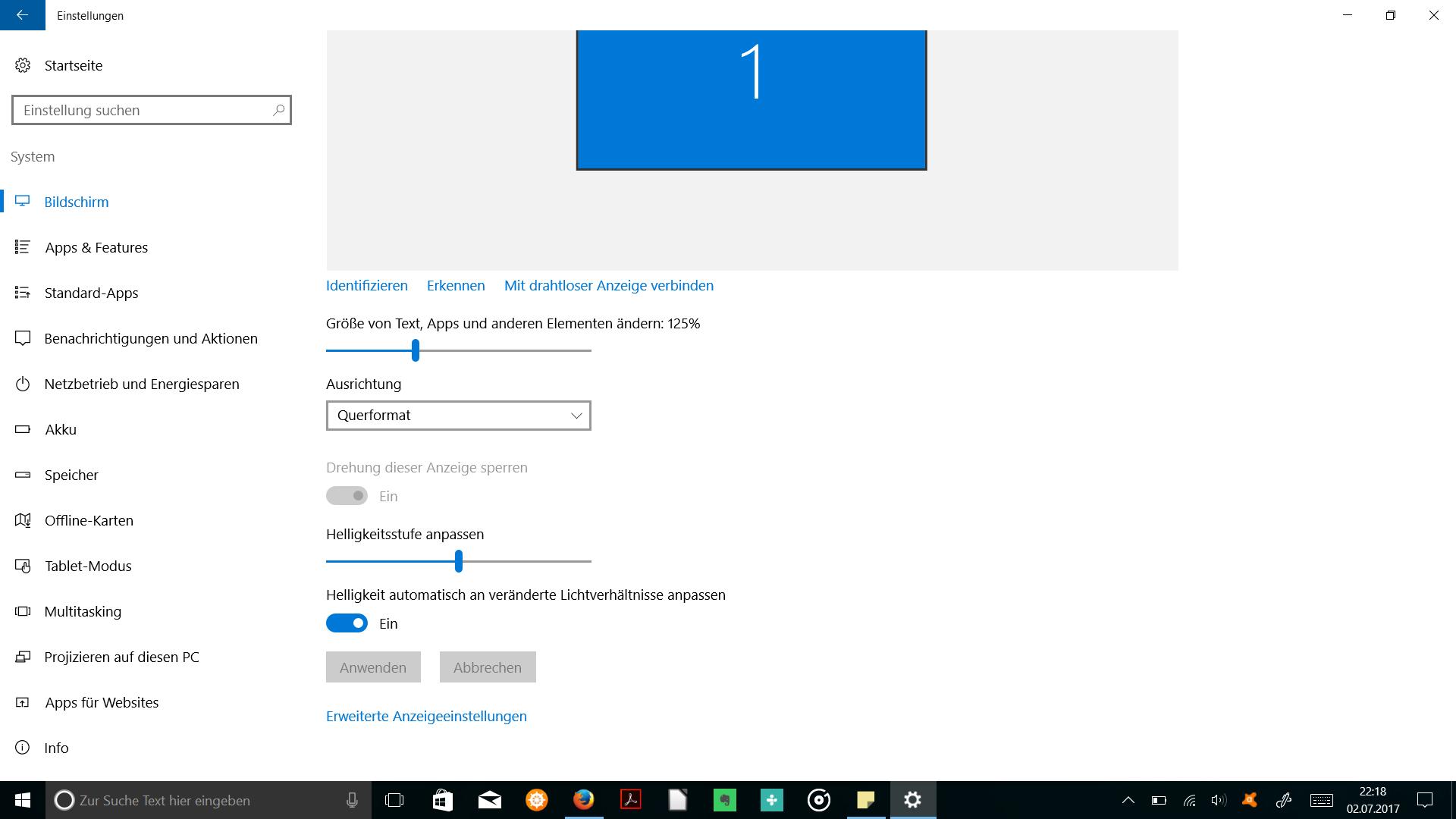Image resolution: width=1456 pixels, height=819 pixels.
Task: Click the back arrow in Einstellungen
Action: [x=22, y=15]
